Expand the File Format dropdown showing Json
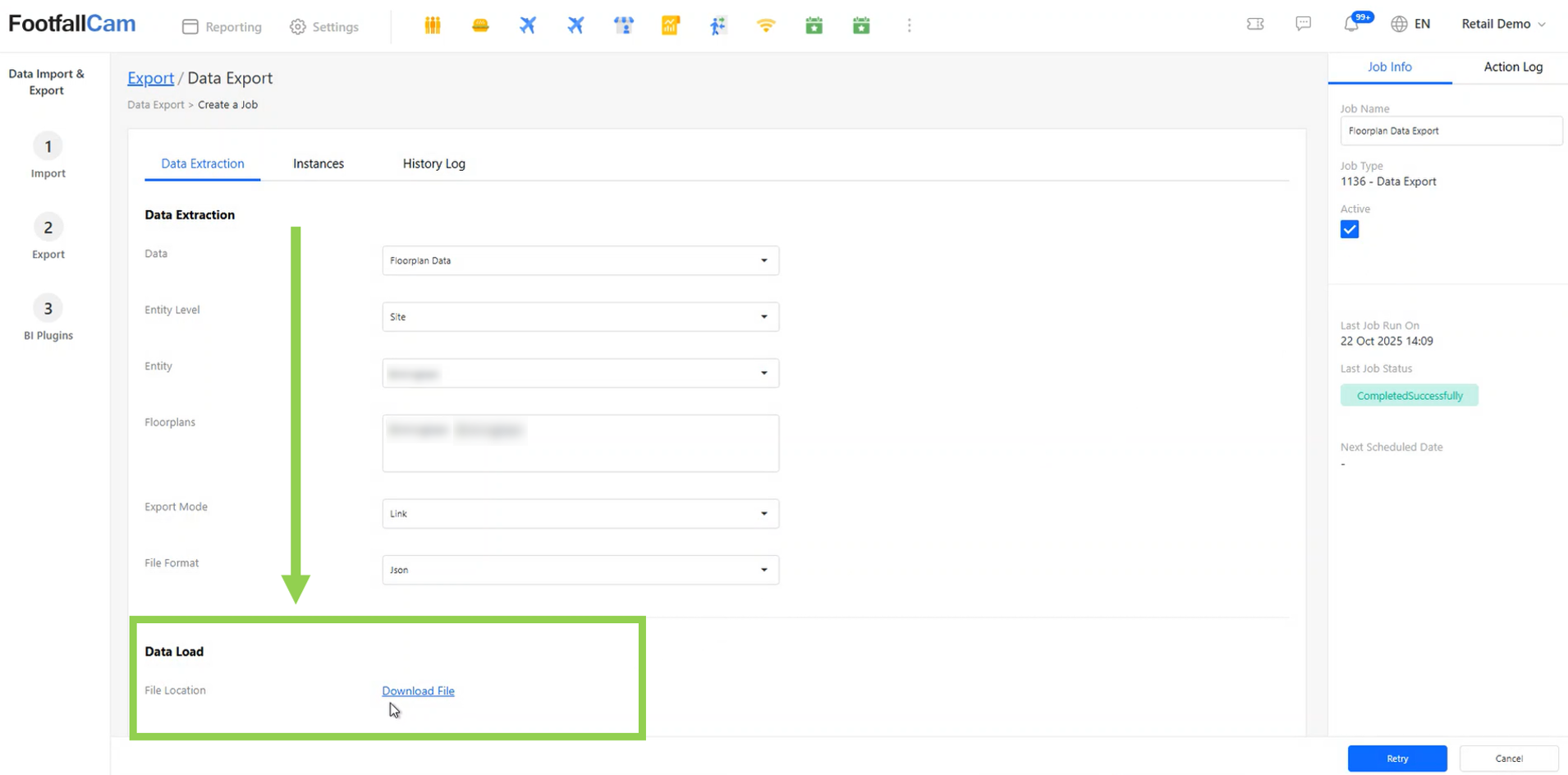This screenshot has width=1568, height=775. point(580,570)
